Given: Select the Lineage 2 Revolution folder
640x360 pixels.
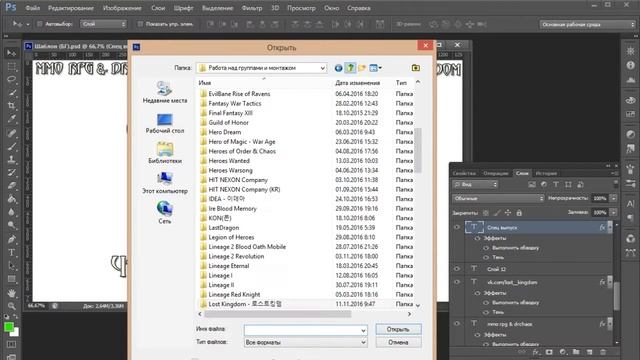Looking at the screenshot, I should tap(236, 256).
